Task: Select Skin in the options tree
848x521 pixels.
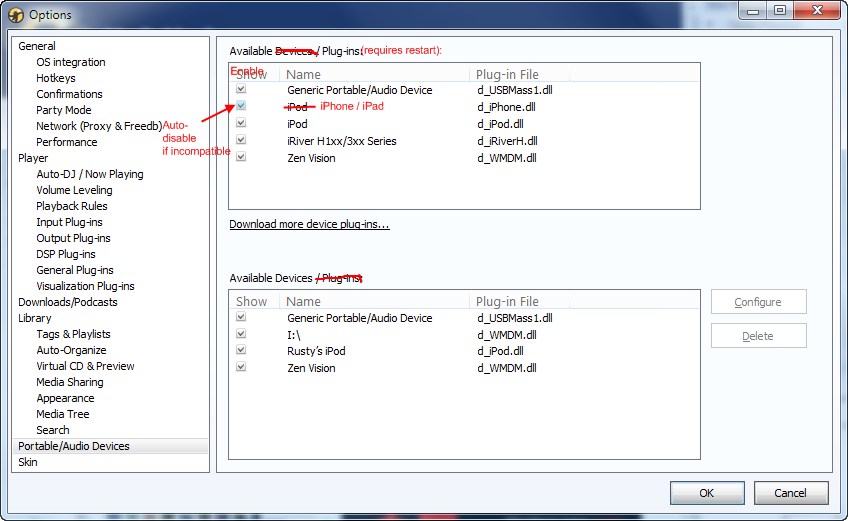Action: point(27,462)
